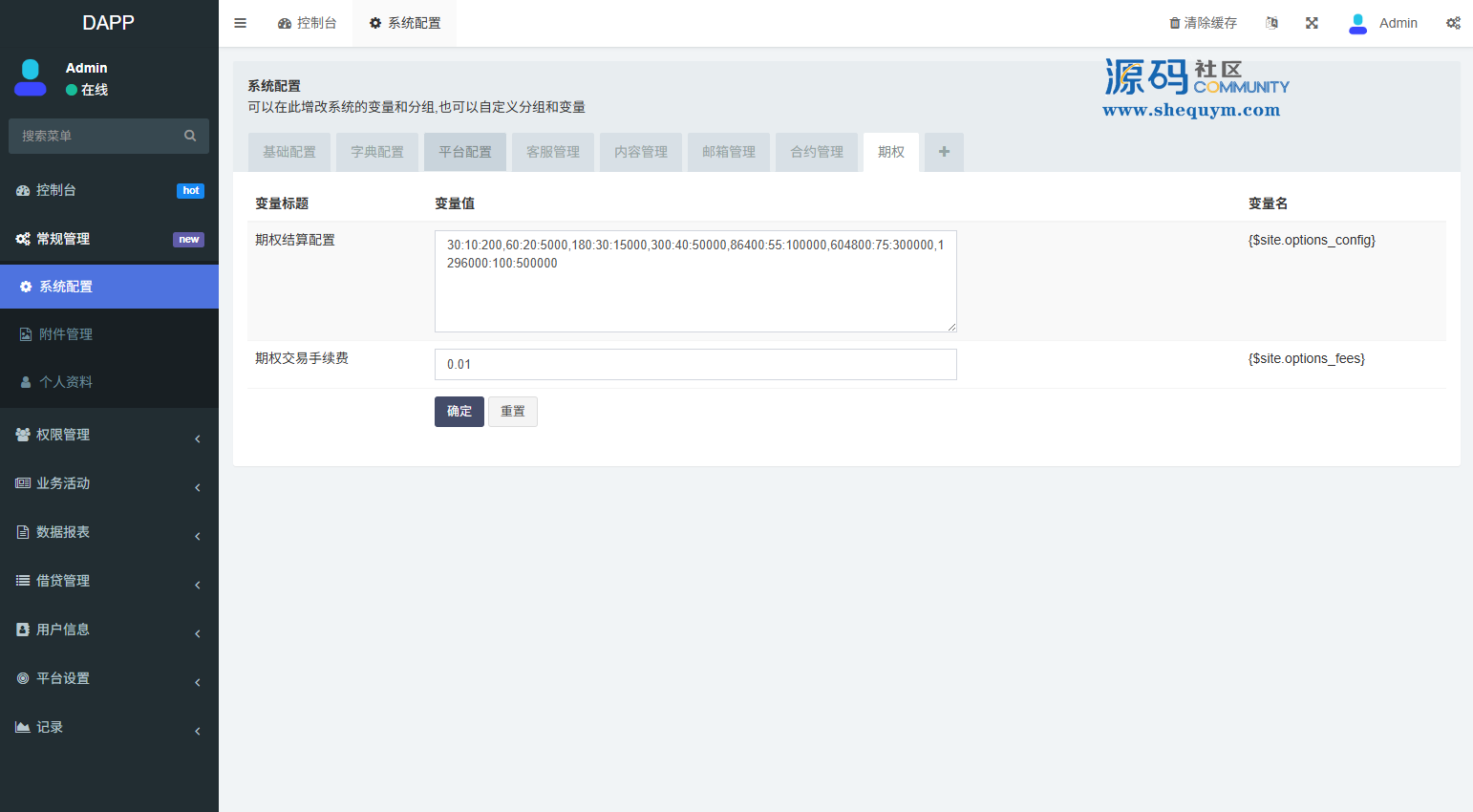Click the 期权结算配置 text area
Screen dimensions: 1473x812
coord(695,282)
